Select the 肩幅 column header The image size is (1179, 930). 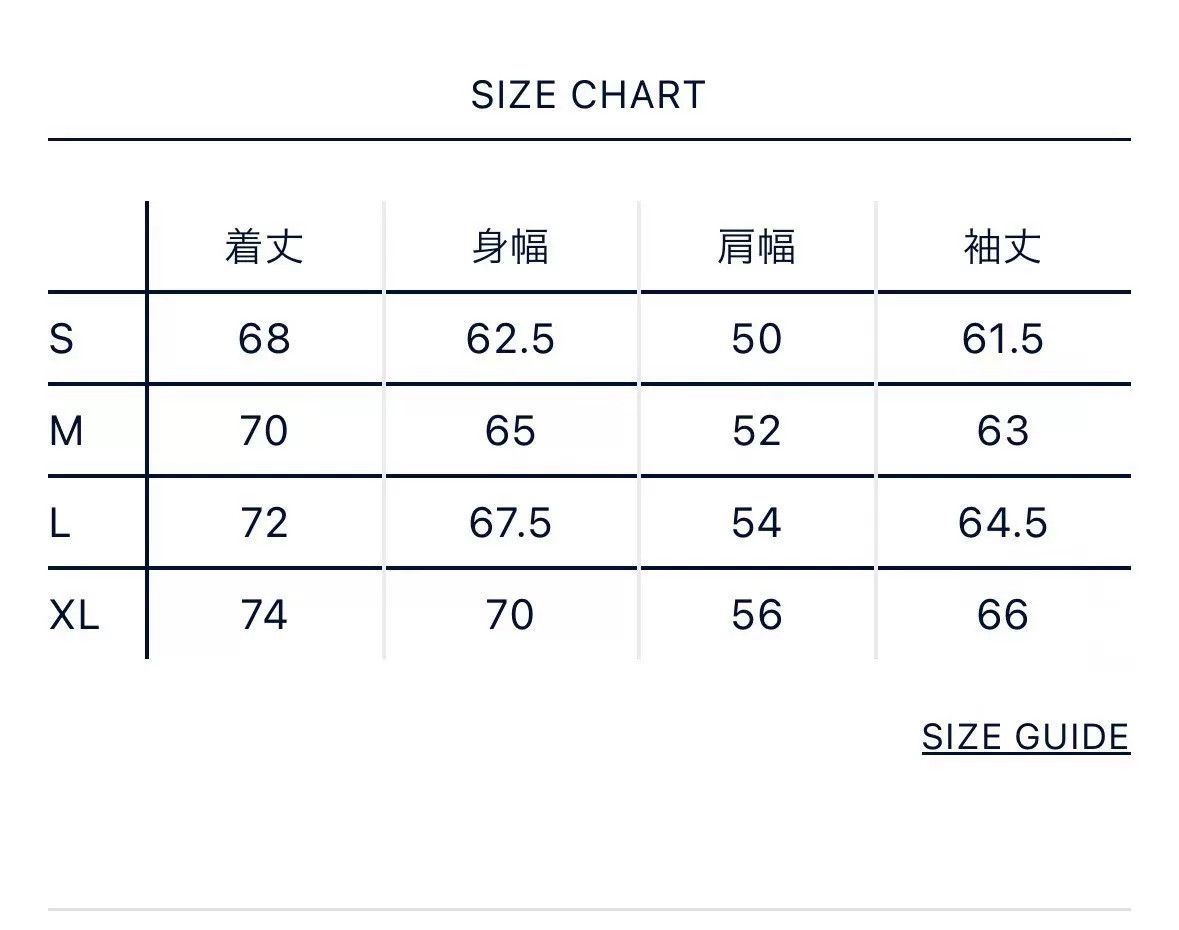coord(756,247)
